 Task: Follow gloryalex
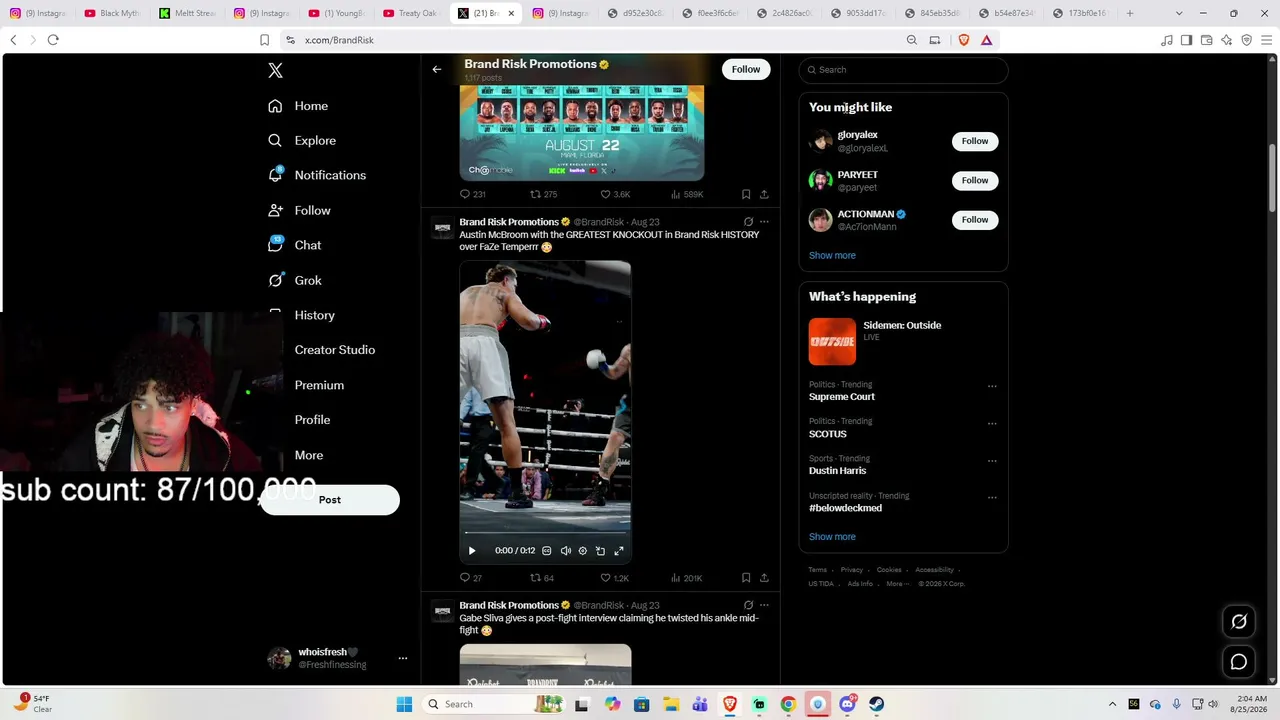[975, 141]
